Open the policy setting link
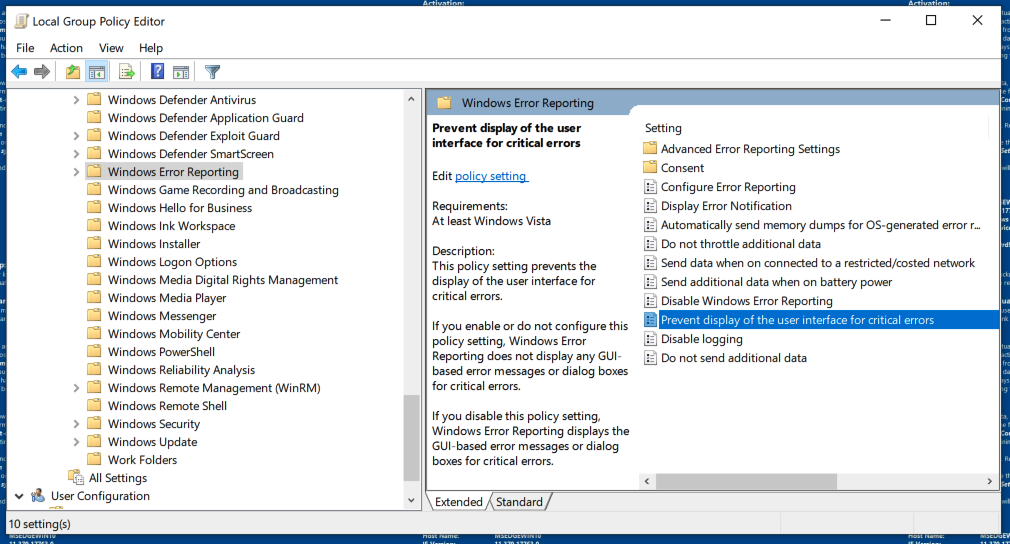1010x544 pixels. pos(491,176)
